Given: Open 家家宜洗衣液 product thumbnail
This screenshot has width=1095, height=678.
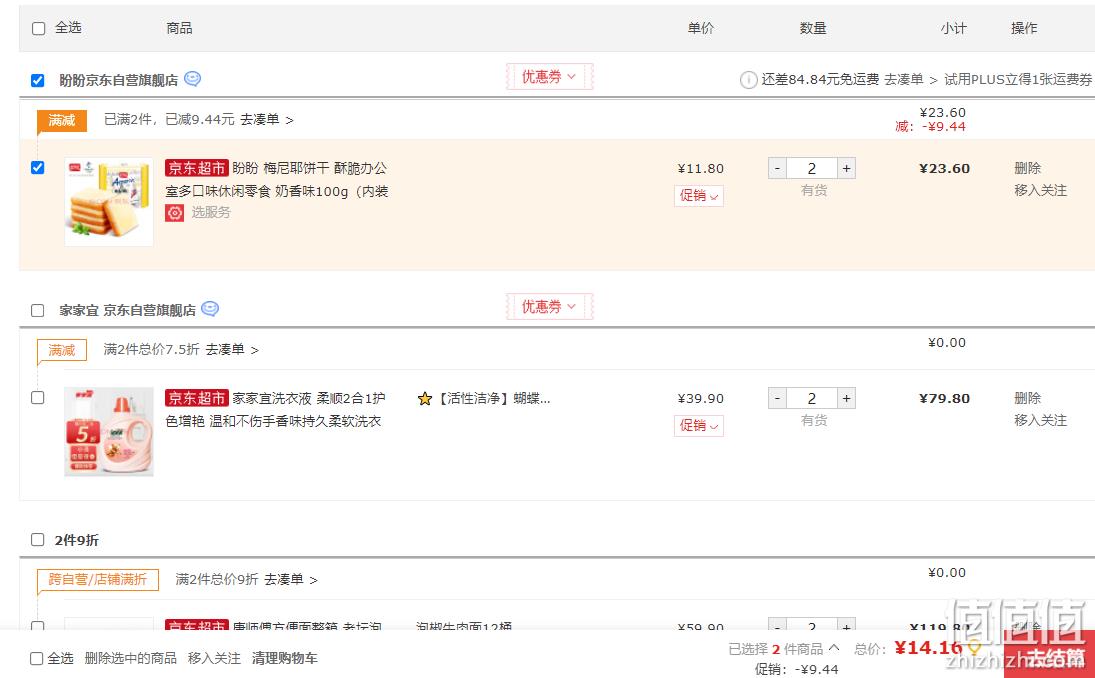Looking at the screenshot, I should (x=109, y=432).
